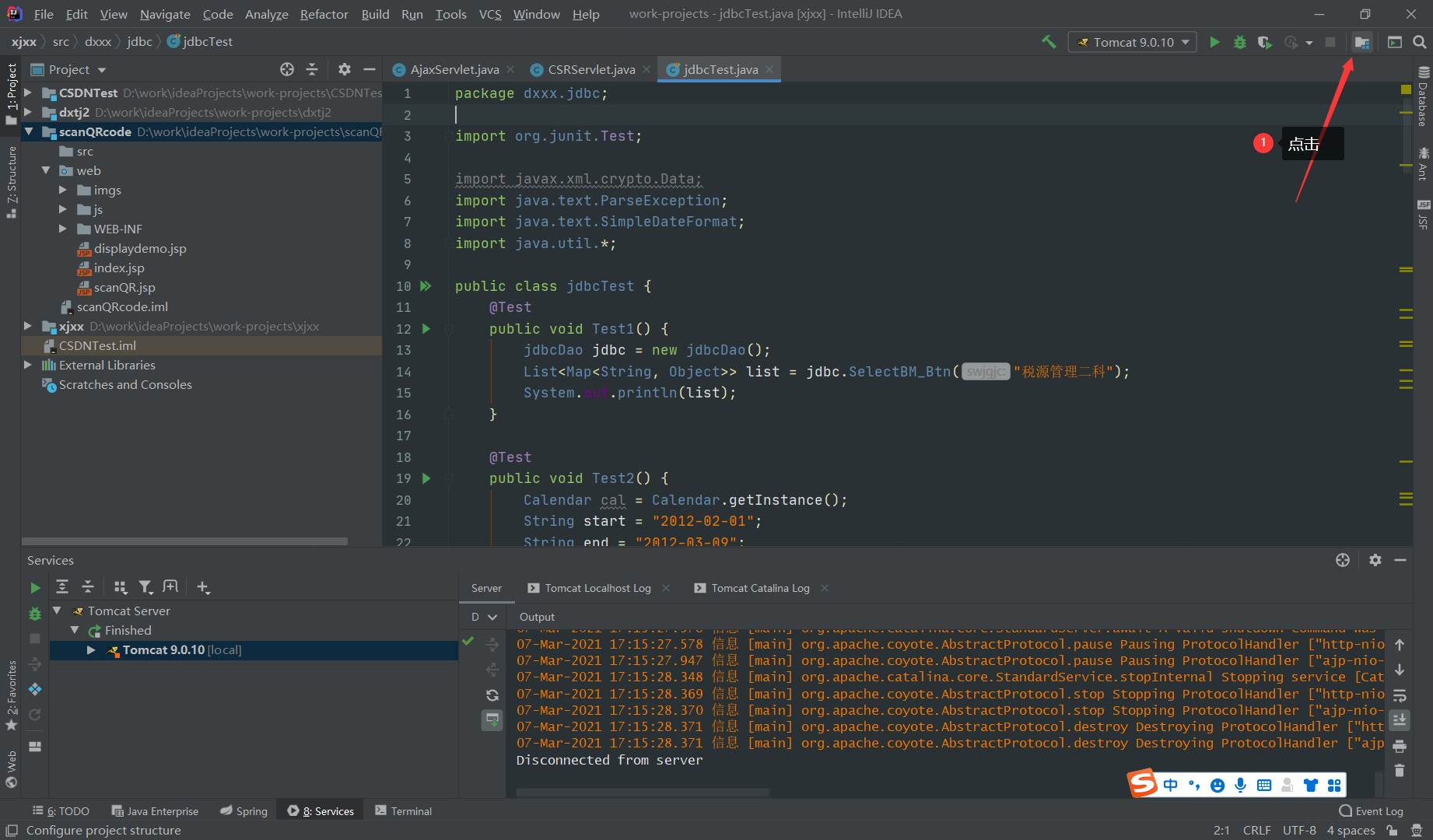Screen dimensions: 1433x840
Task: Open the Refactor menu
Action: coord(324,14)
